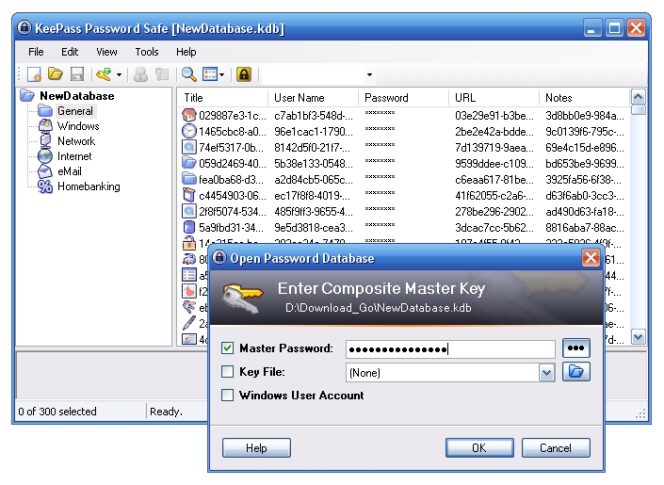Select entry titled 2f8f5074-534...
Screen dimensions: 664x485
tap(233, 211)
